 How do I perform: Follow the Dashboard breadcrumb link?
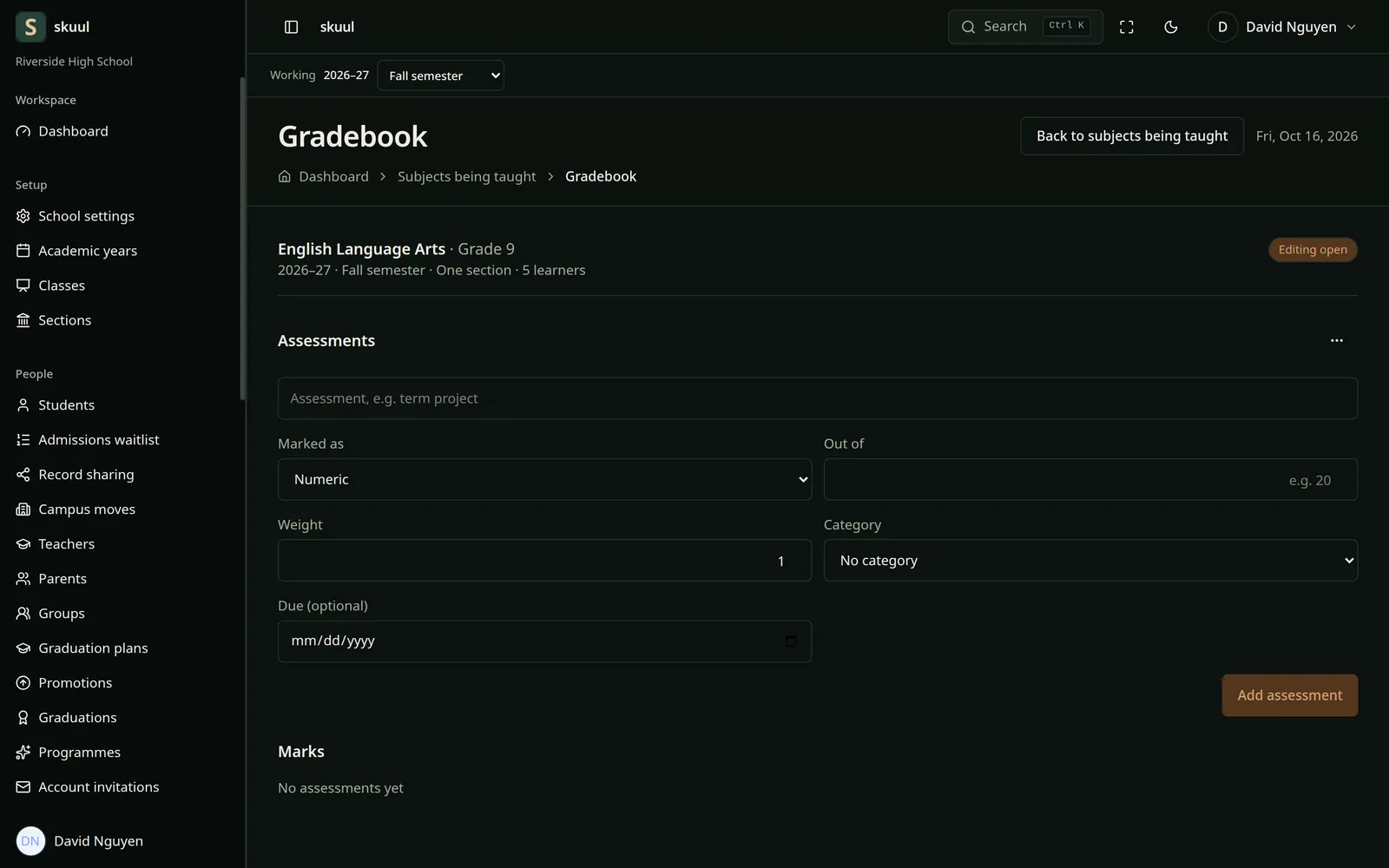(333, 176)
